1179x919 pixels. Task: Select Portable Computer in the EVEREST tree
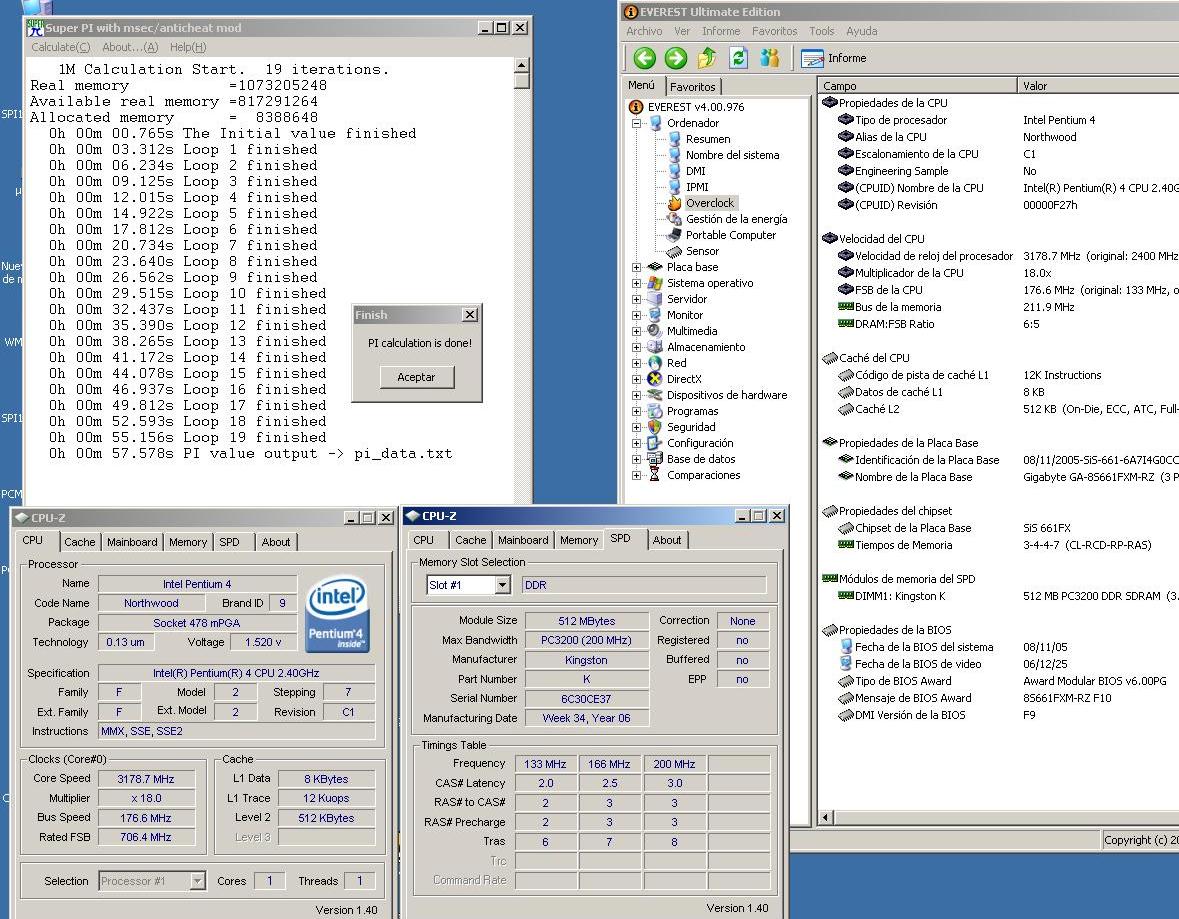tap(730, 235)
